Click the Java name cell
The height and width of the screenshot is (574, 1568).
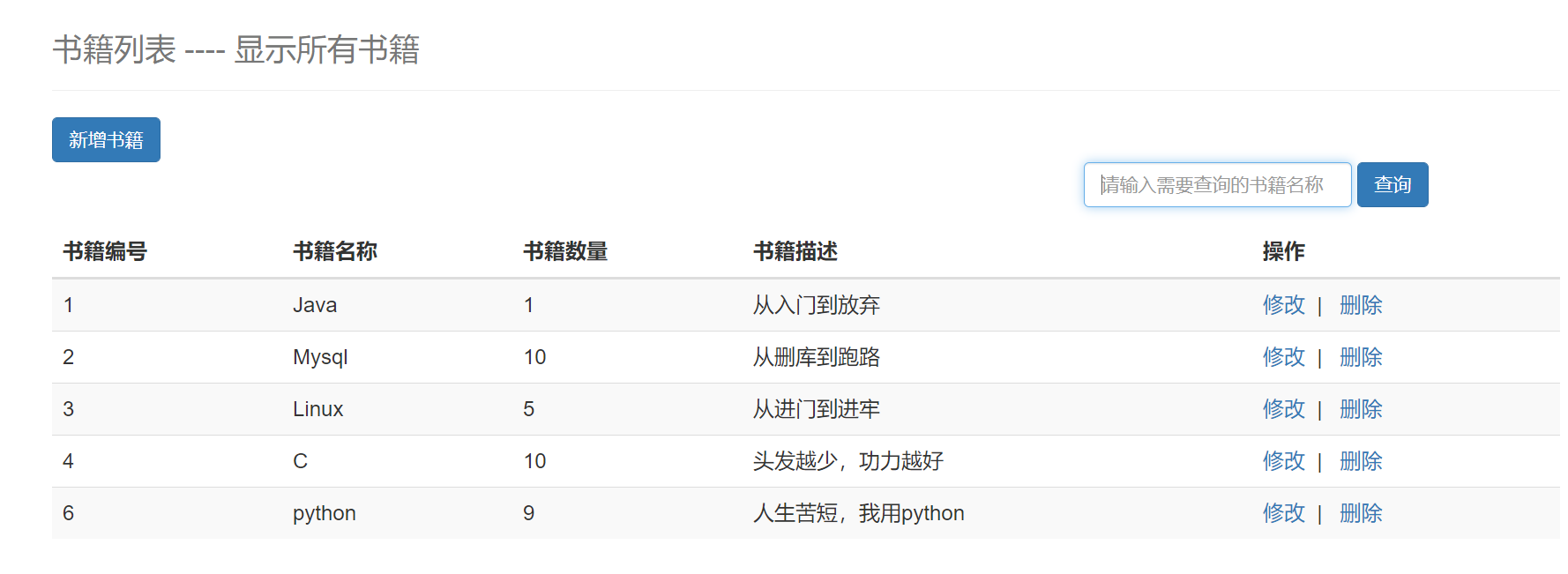[315, 305]
